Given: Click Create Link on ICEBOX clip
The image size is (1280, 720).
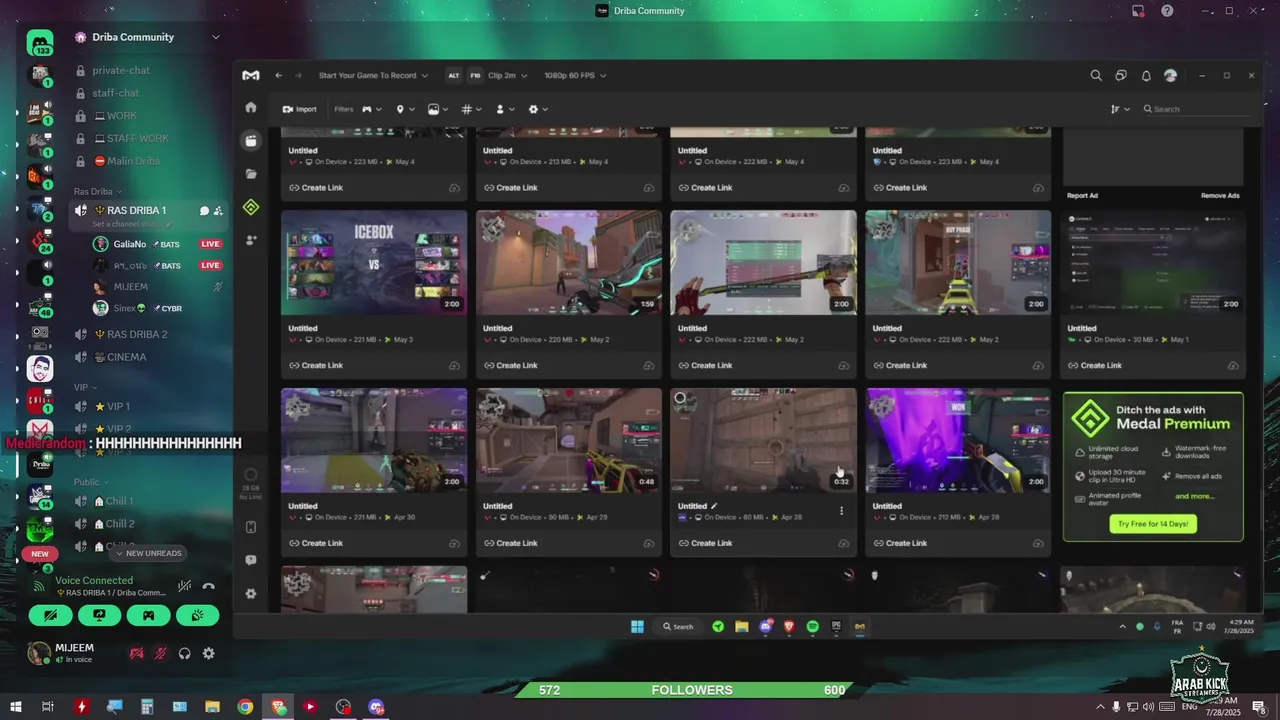Looking at the screenshot, I should tap(316, 366).
